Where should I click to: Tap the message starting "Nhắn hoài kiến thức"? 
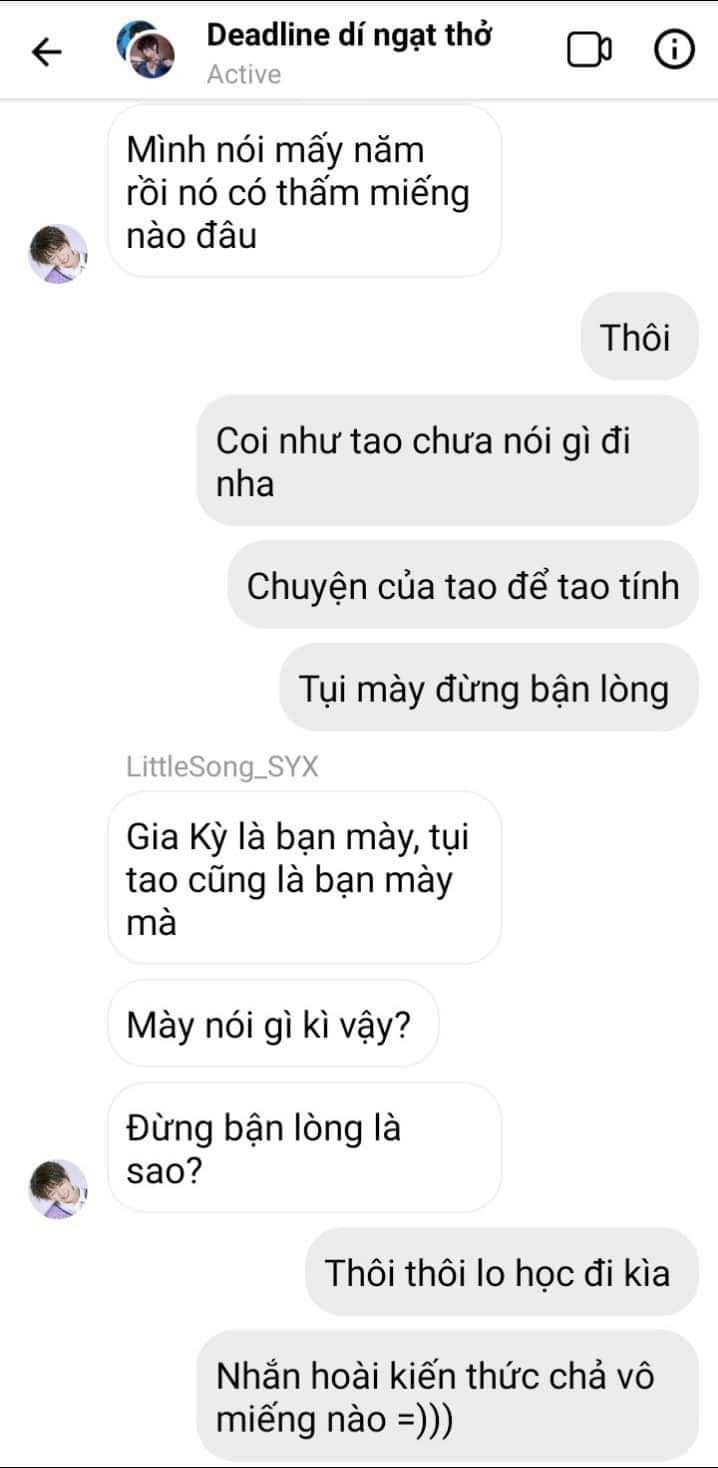click(x=446, y=1395)
